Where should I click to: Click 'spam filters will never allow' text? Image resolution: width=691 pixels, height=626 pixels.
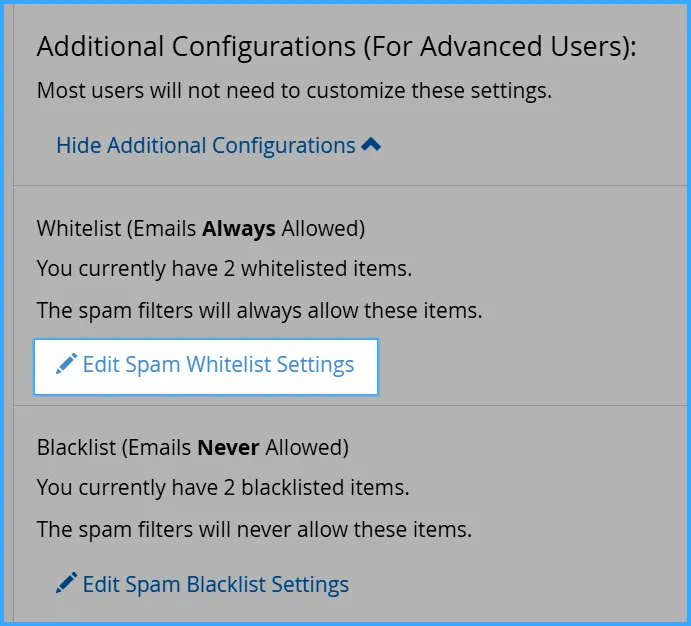click(x=254, y=529)
